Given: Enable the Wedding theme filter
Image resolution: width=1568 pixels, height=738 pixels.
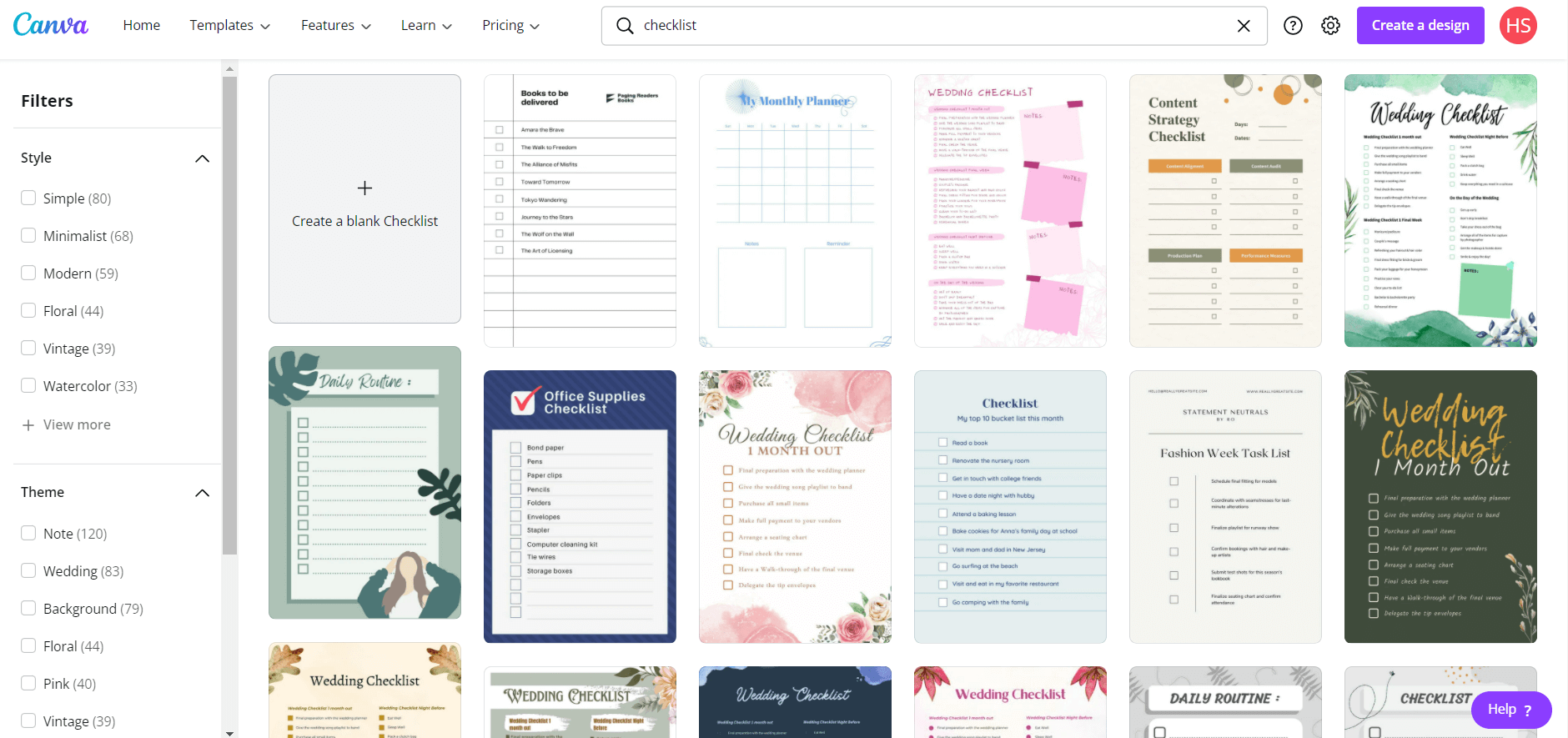Looking at the screenshot, I should tap(28, 570).
